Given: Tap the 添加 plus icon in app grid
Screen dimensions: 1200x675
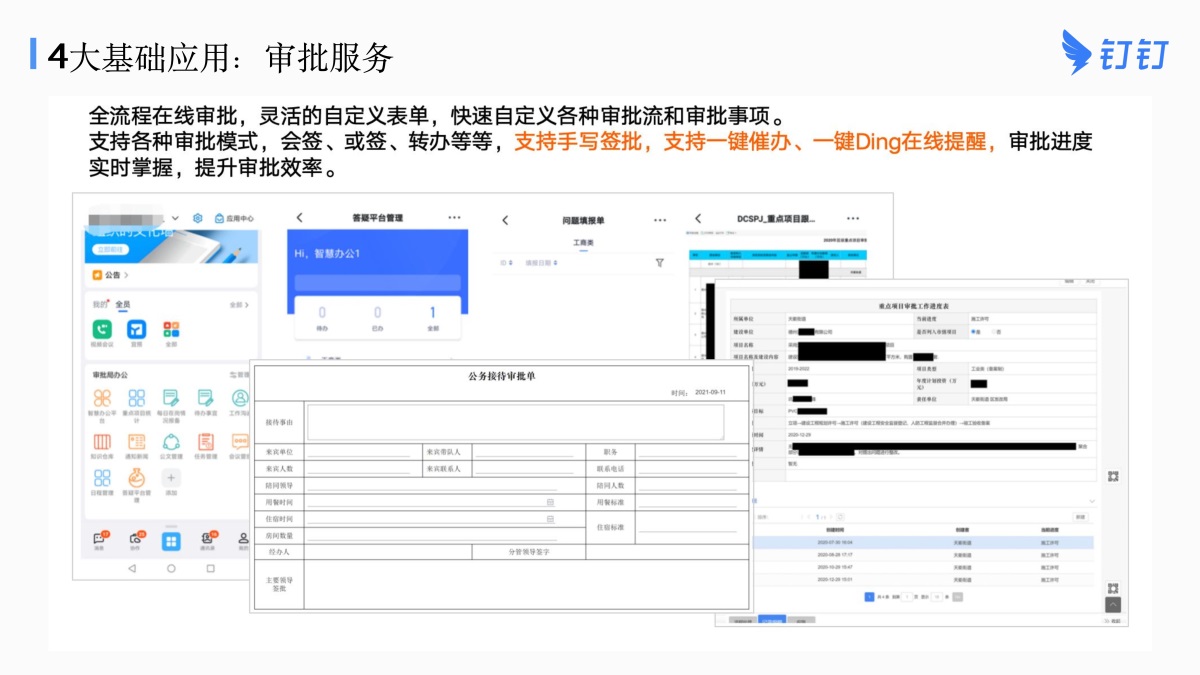Looking at the screenshot, I should click(171, 478).
